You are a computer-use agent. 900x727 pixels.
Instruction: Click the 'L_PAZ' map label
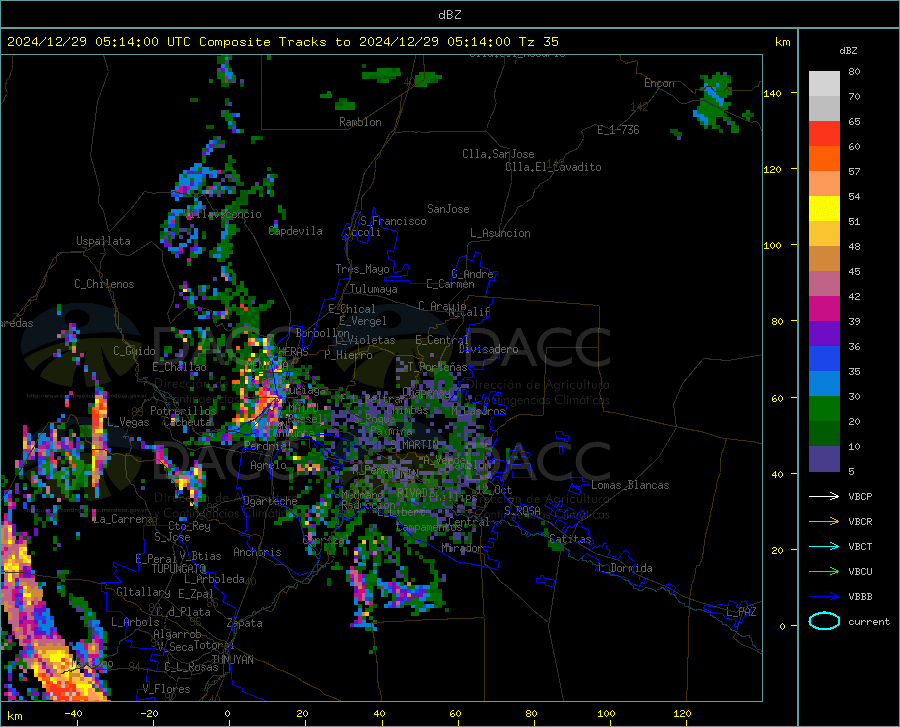click(x=741, y=612)
